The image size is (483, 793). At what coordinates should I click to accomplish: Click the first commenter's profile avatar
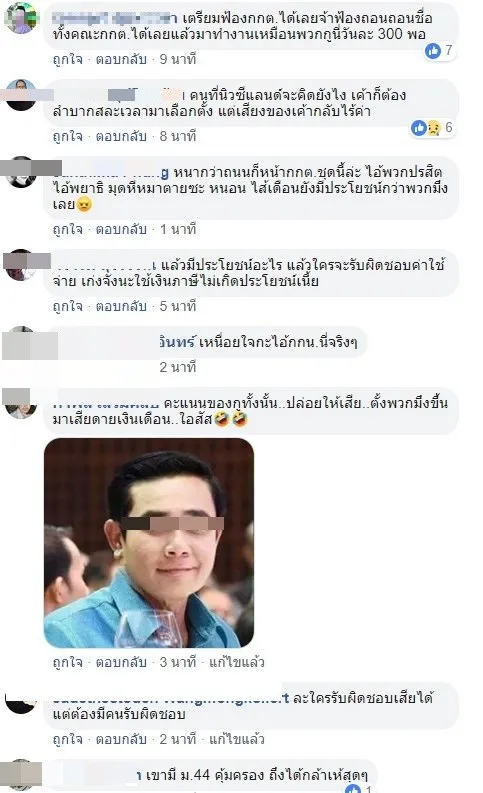coord(21,18)
